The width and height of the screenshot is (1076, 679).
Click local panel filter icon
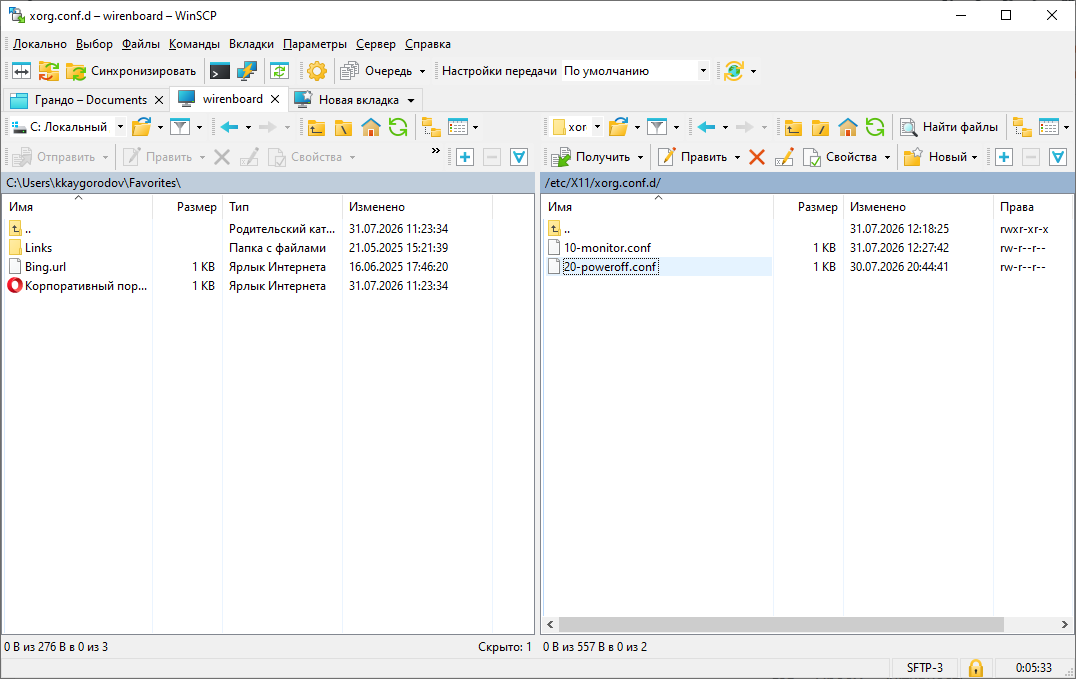click(x=180, y=127)
